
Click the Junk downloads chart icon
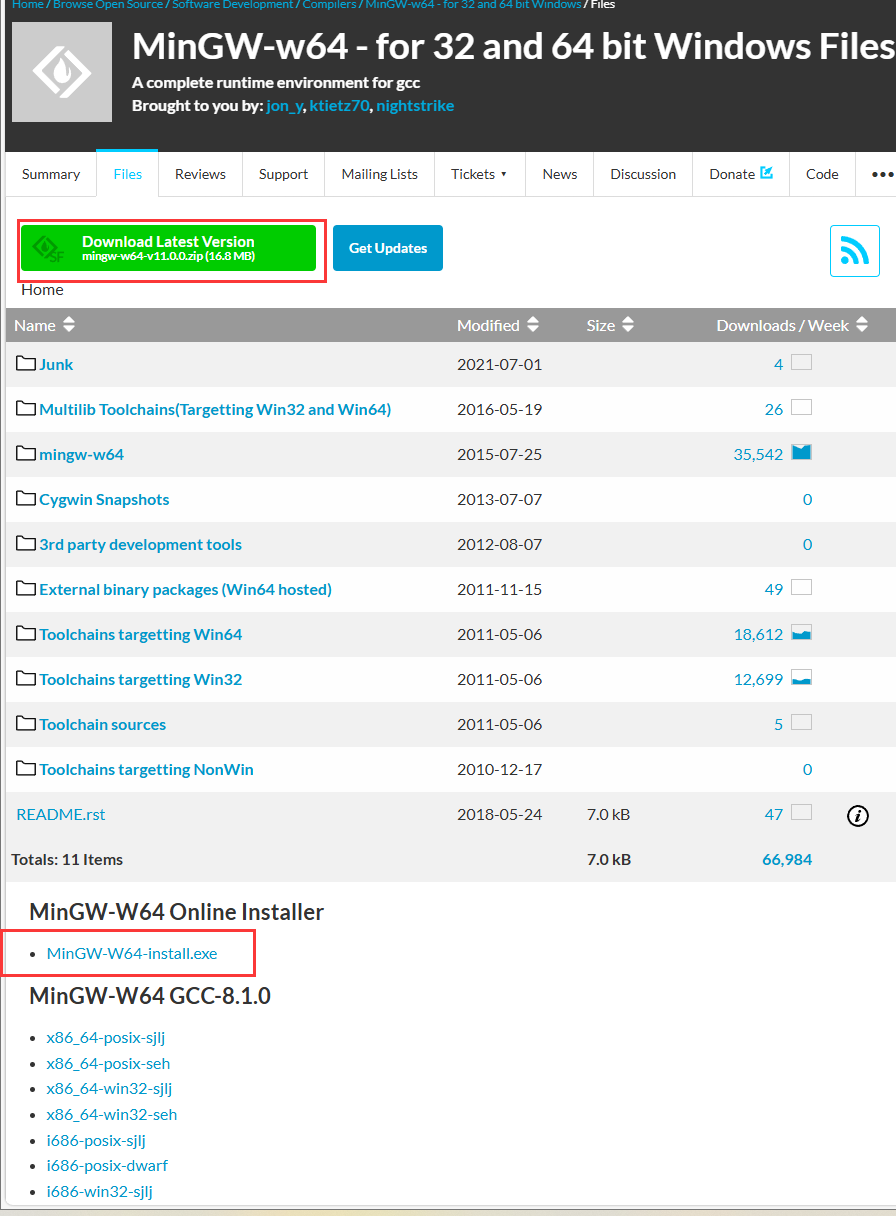[801, 363]
